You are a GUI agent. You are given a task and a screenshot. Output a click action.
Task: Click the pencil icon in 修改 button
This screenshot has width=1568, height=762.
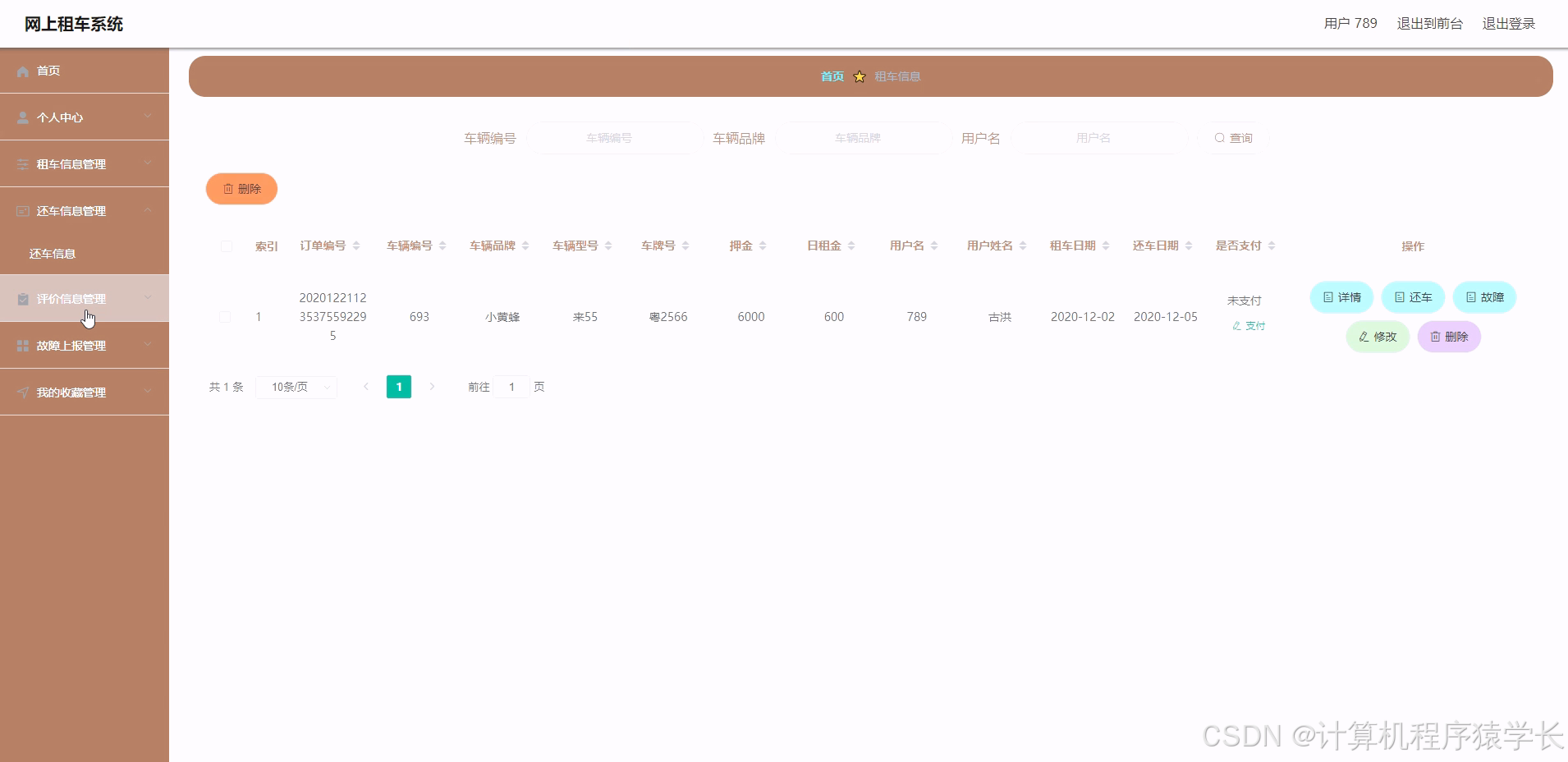point(1364,337)
